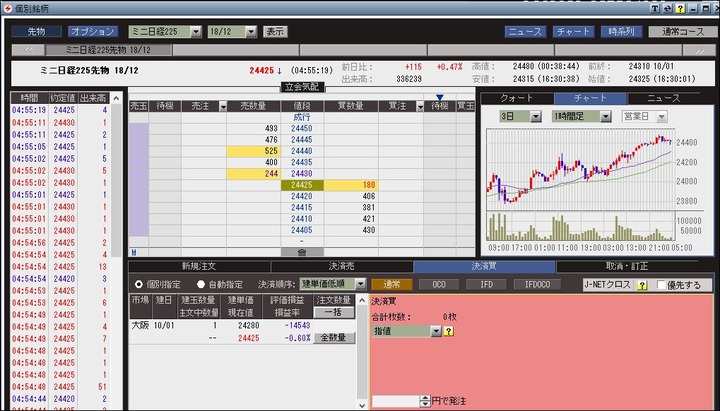Viewport: 720px width, 411px height.
Task: Click the yellow 525 sell quantity cell
Action: click(x=253, y=151)
